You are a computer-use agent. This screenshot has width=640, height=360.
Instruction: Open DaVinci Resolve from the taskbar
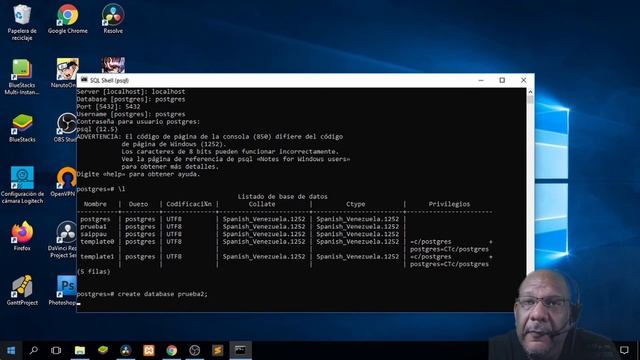pos(126,350)
